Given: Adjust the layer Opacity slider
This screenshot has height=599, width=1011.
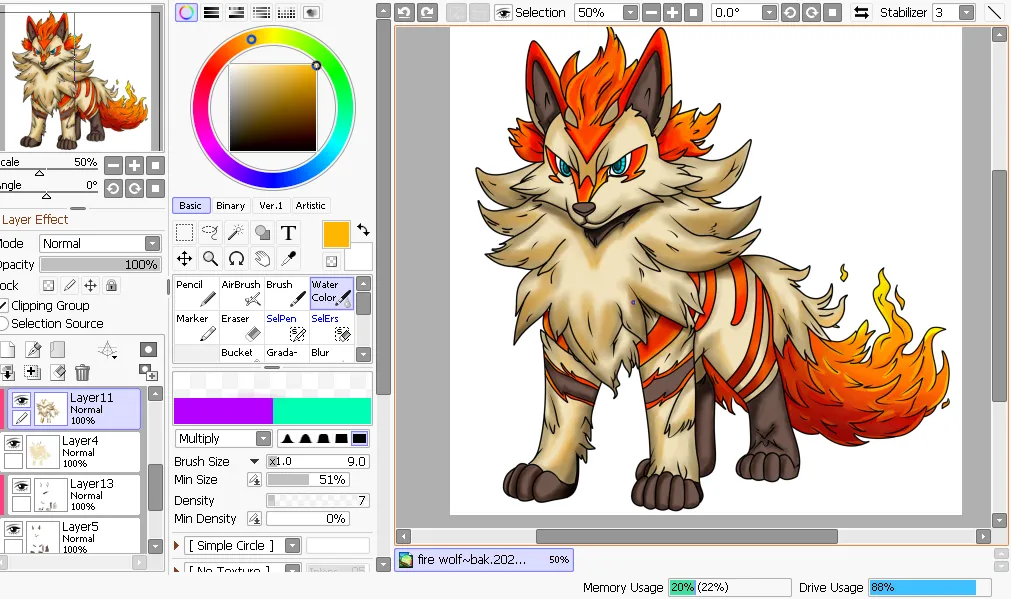Looking at the screenshot, I should pyautogui.click(x=100, y=264).
